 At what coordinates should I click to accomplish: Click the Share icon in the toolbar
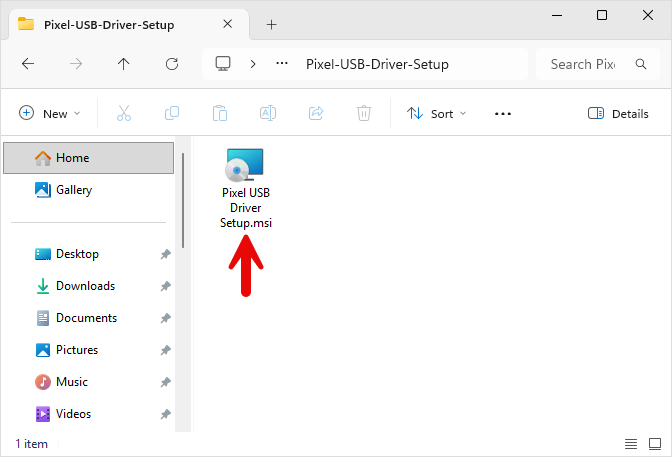[316, 113]
